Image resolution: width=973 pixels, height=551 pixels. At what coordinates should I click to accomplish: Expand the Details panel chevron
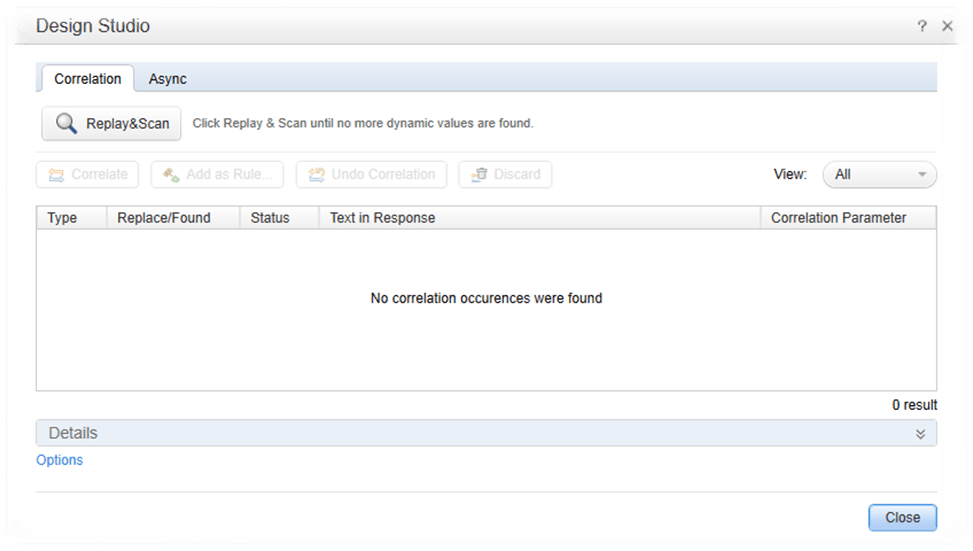coord(920,434)
